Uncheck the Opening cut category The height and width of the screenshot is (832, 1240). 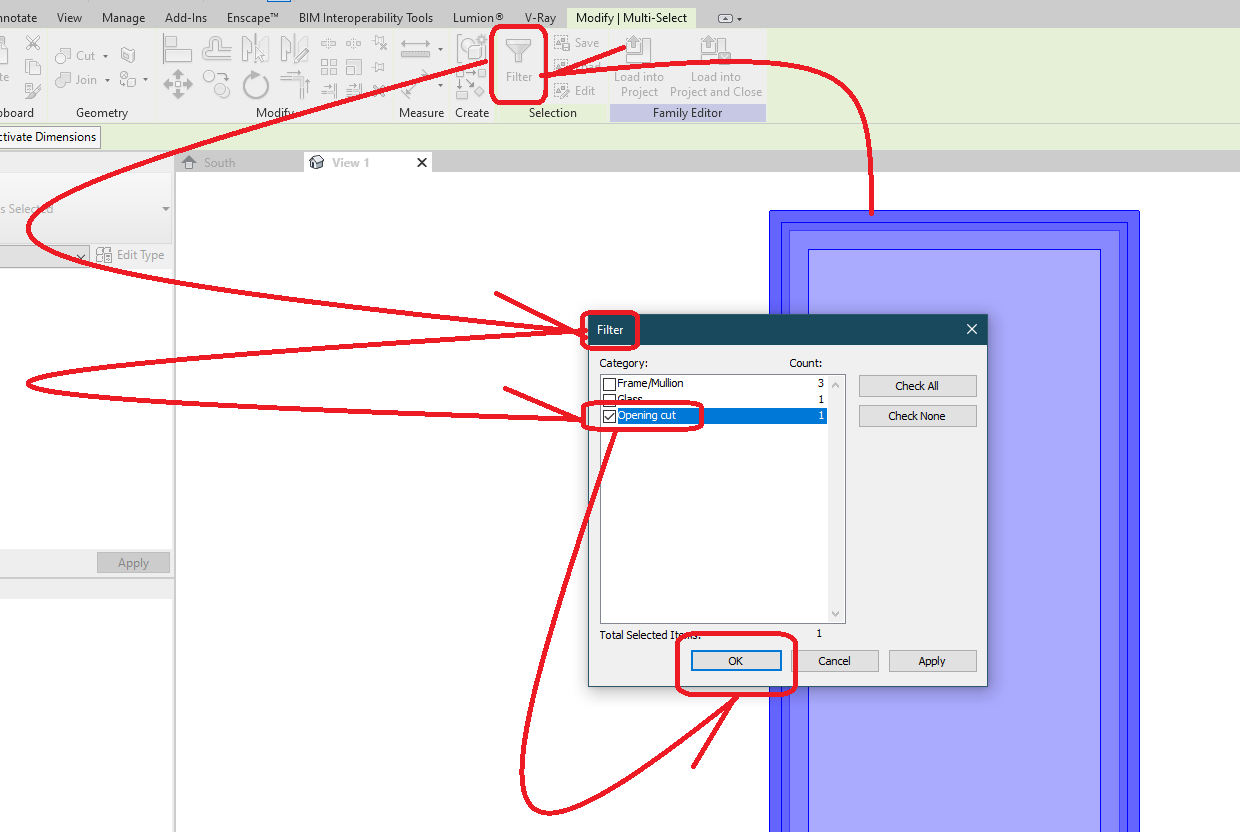click(x=609, y=415)
